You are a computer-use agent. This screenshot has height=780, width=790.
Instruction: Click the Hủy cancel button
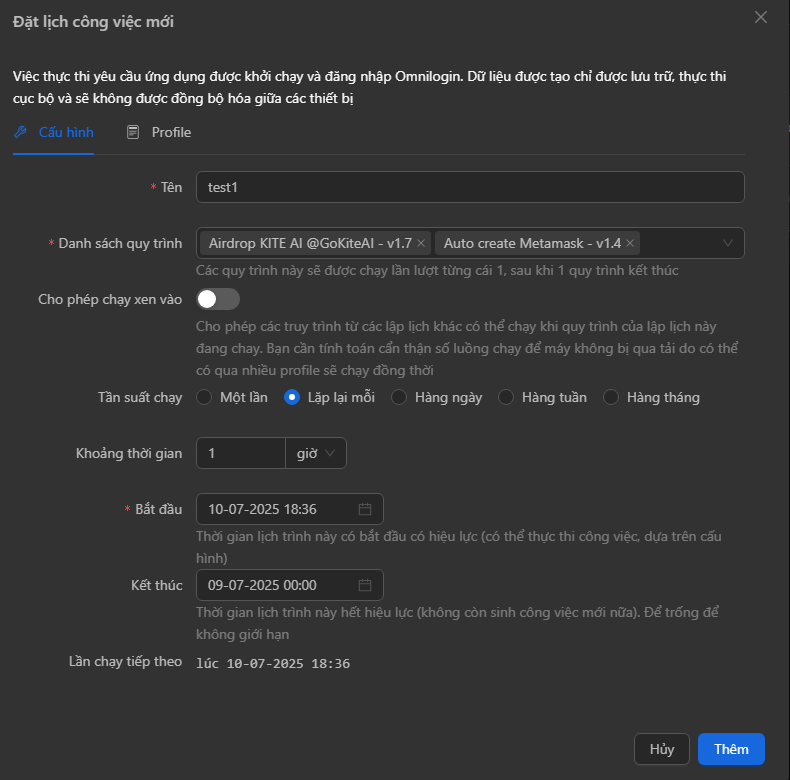tap(661, 749)
